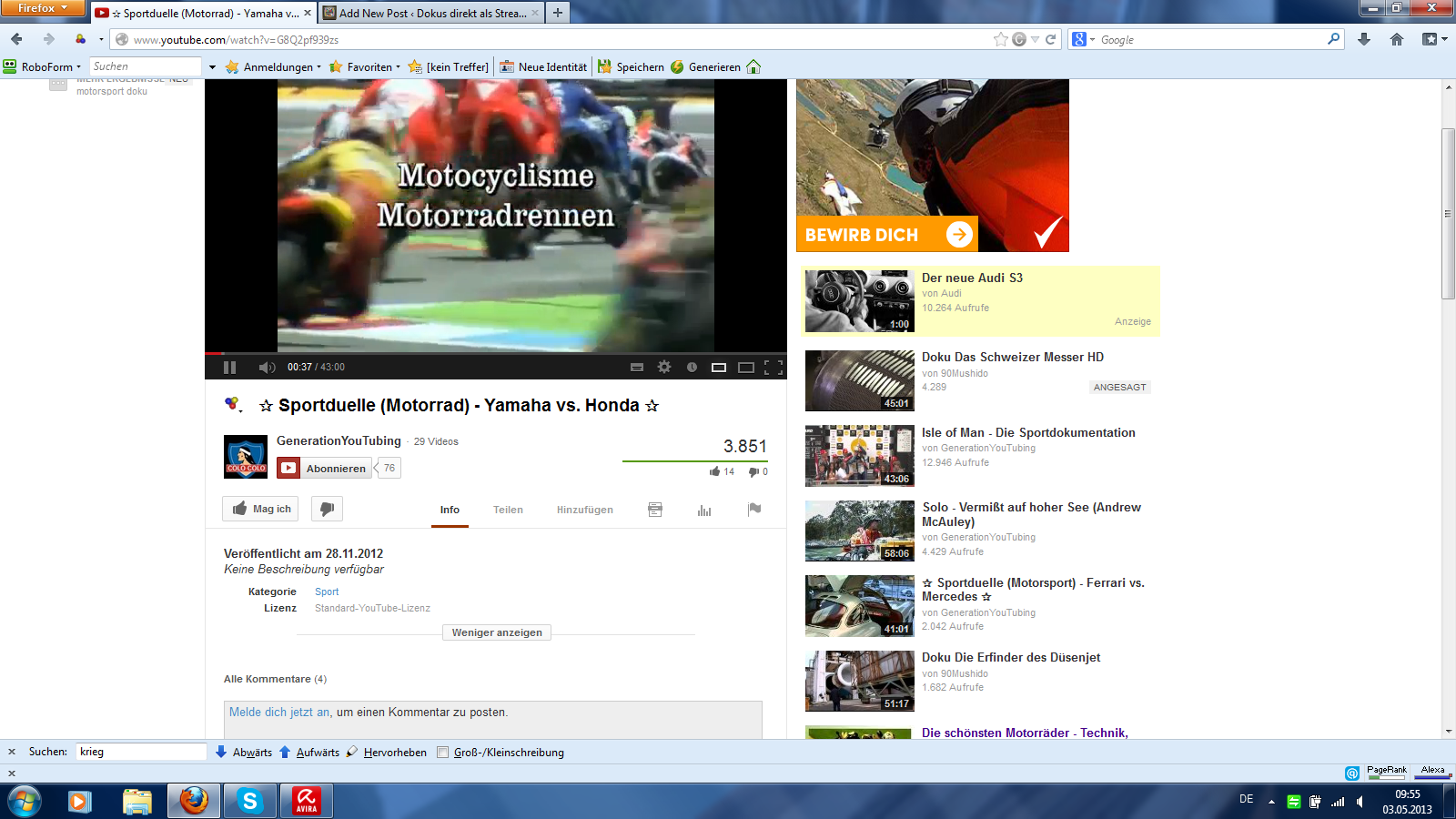Open Windows Explorer from the taskbar
This screenshot has height=819, width=1456.
137,801
